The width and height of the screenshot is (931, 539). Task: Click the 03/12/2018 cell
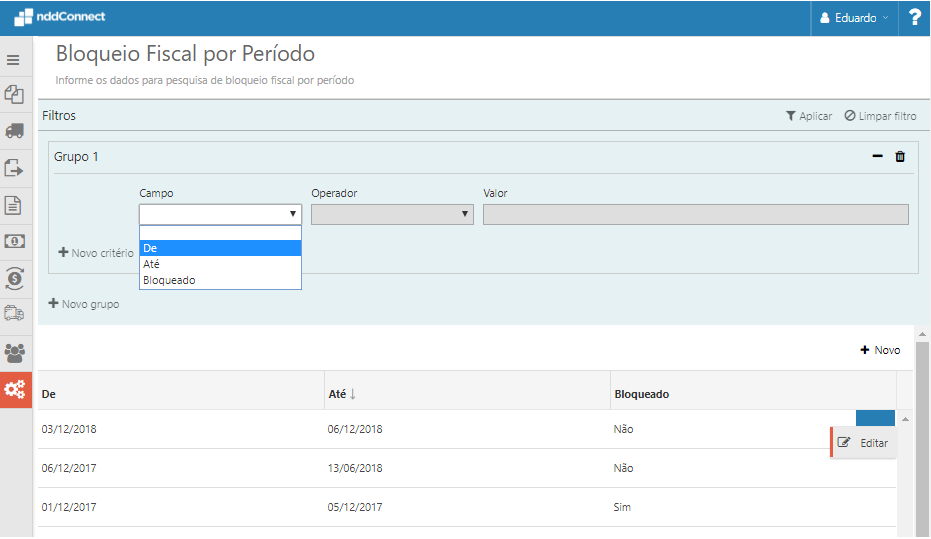[x=69, y=429]
